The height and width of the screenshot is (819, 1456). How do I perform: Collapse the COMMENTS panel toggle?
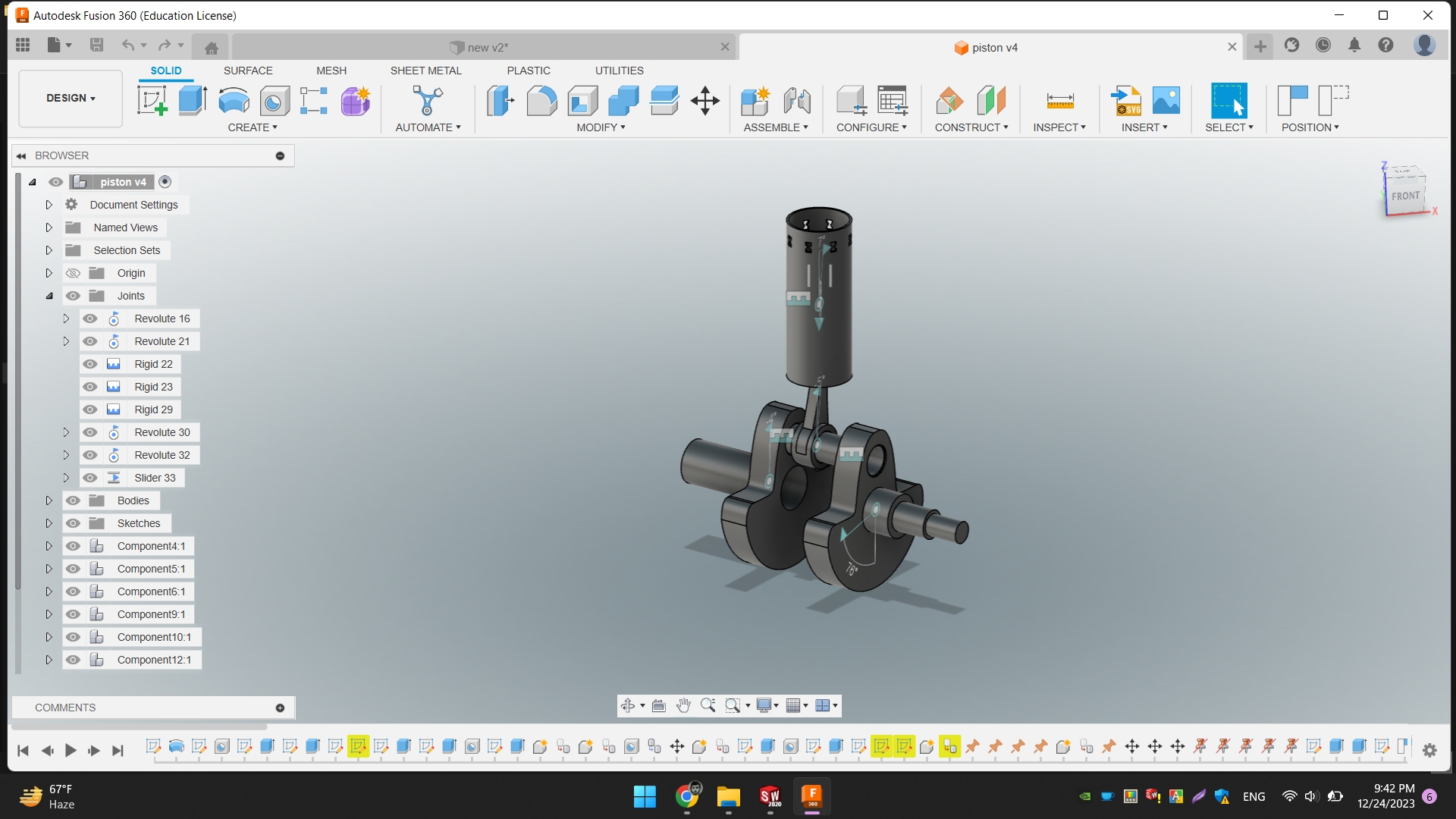(x=280, y=708)
